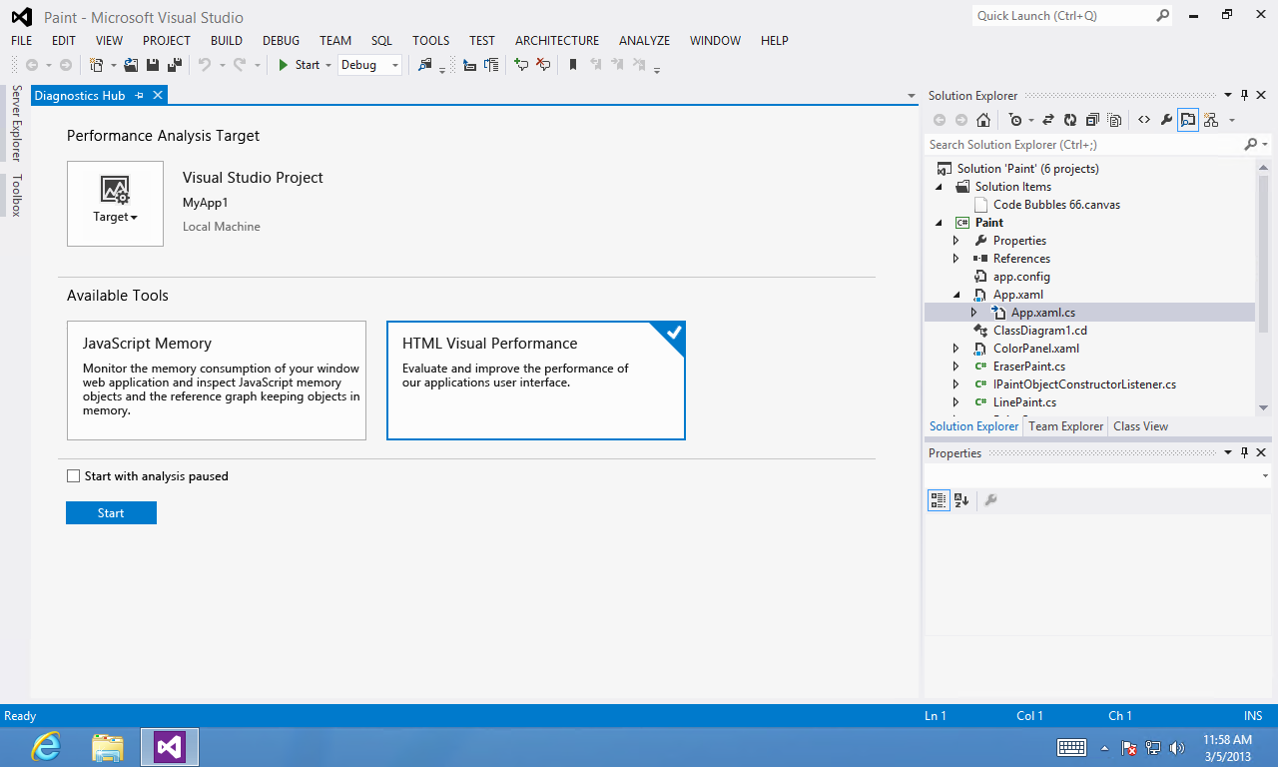Viewport: 1278px width, 767px height.
Task: Toggle Preview Selected Items in Solution Explorer
Action: tap(1188, 120)
